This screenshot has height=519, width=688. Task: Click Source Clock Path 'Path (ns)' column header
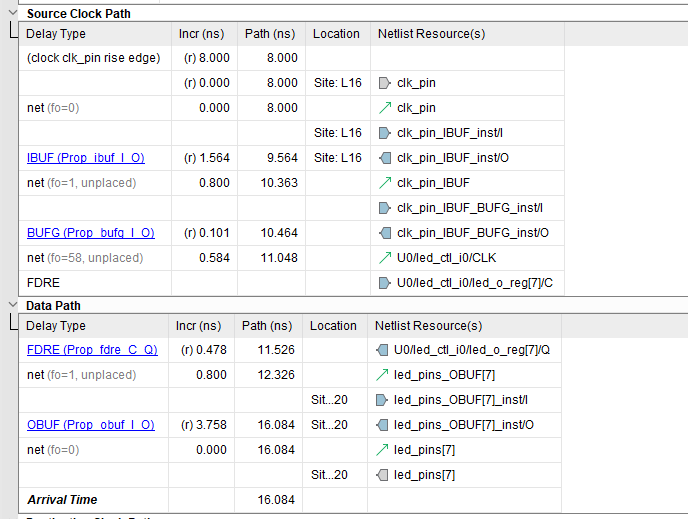272,34
